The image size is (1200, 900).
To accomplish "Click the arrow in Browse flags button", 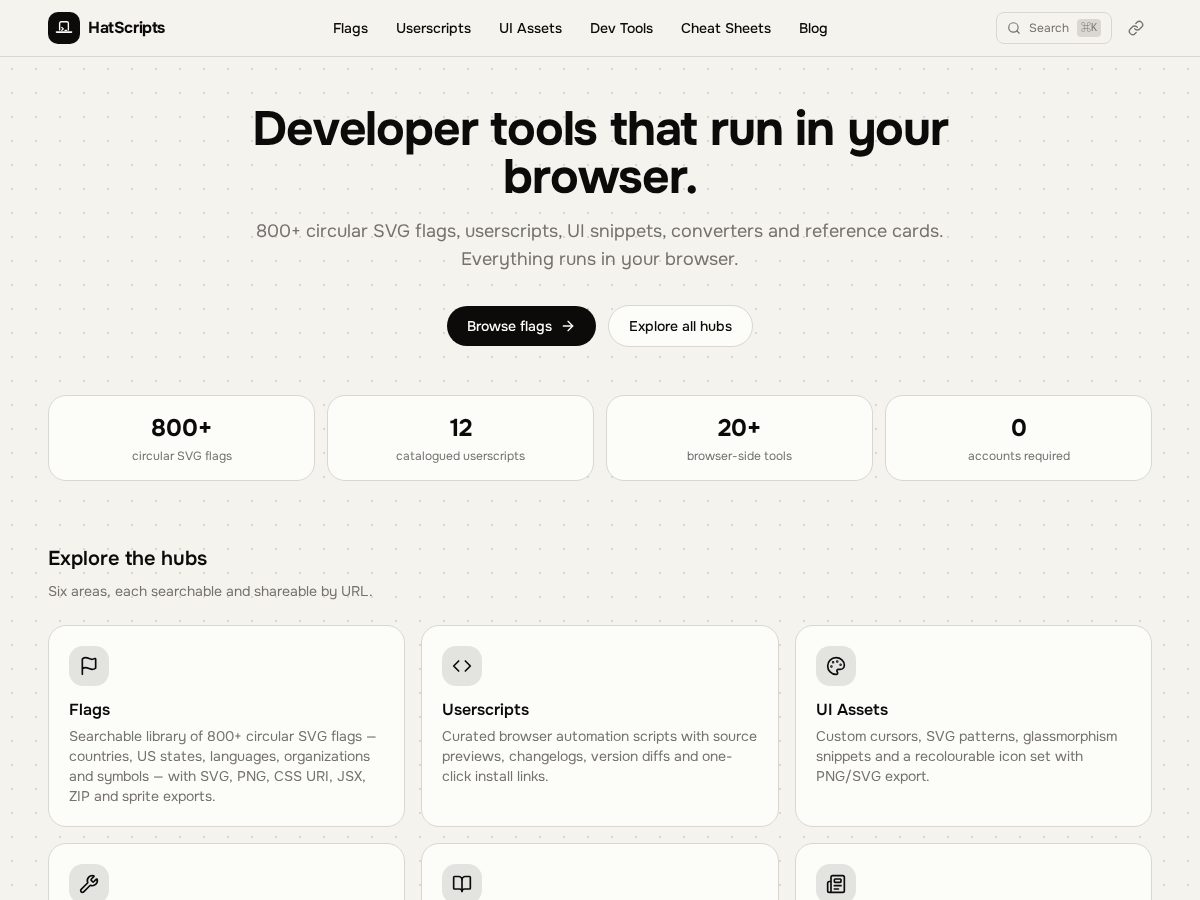I will 568,326.
